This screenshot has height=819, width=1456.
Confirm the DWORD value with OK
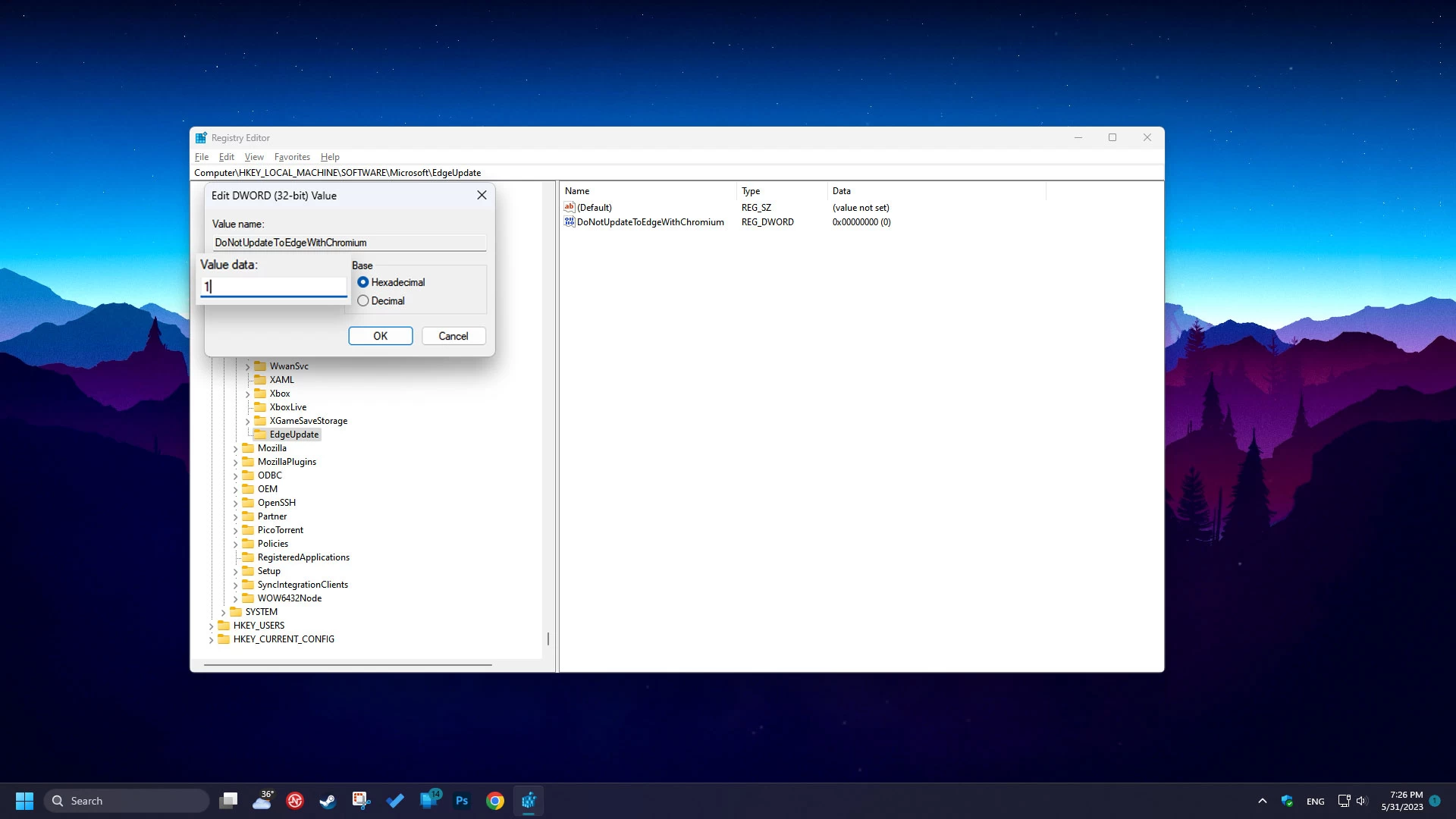[381, 336]
